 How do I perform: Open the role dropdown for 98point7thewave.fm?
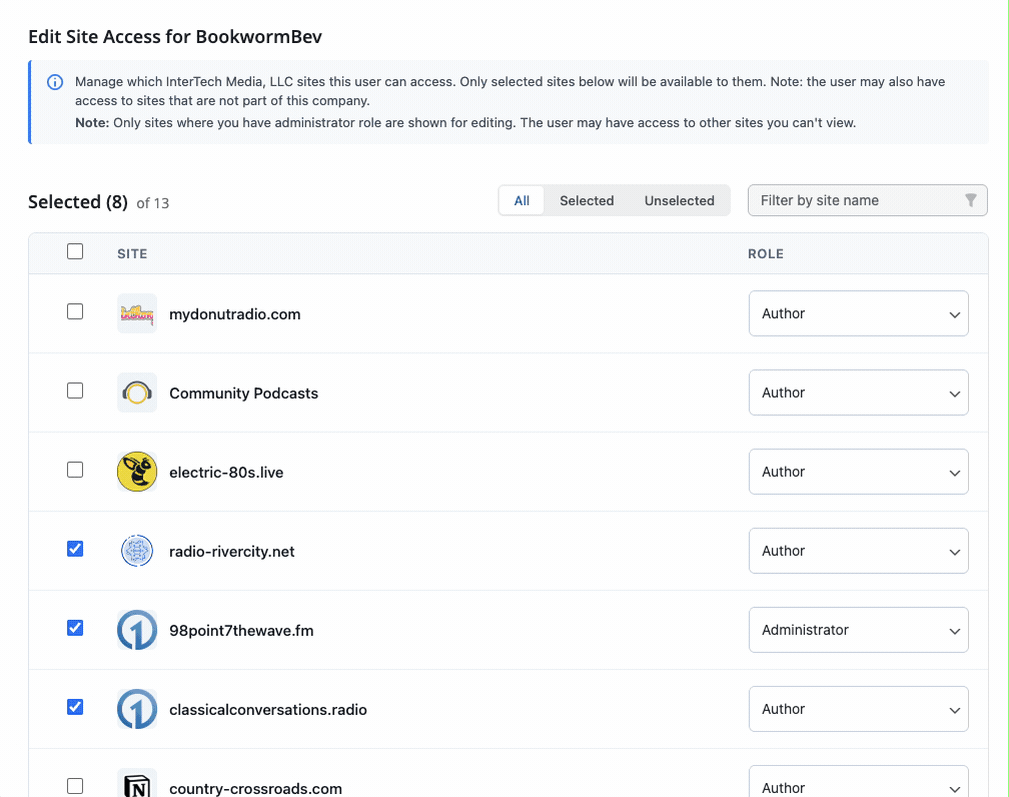click(x=858, y=630)
